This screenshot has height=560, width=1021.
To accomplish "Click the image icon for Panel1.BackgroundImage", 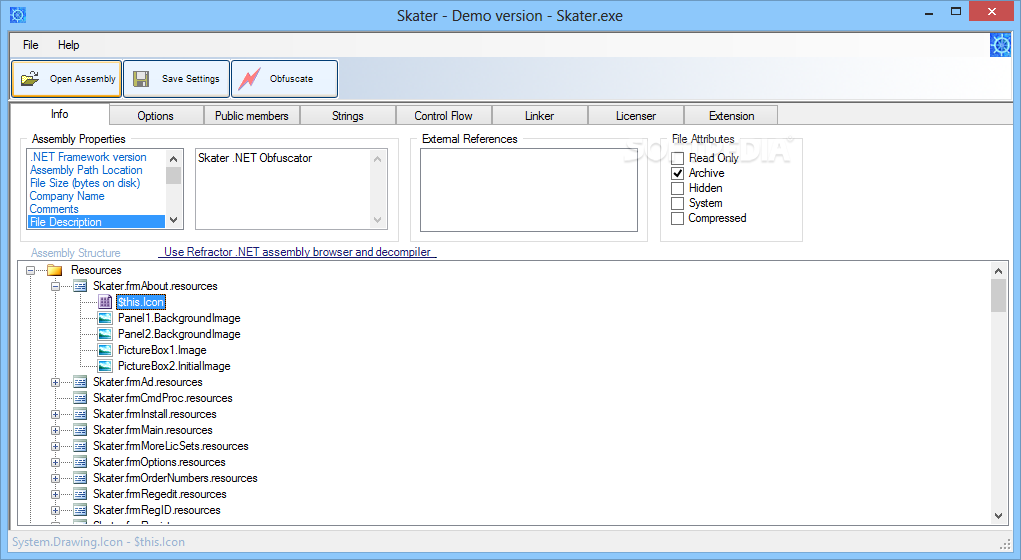I will tap(105, 318).
